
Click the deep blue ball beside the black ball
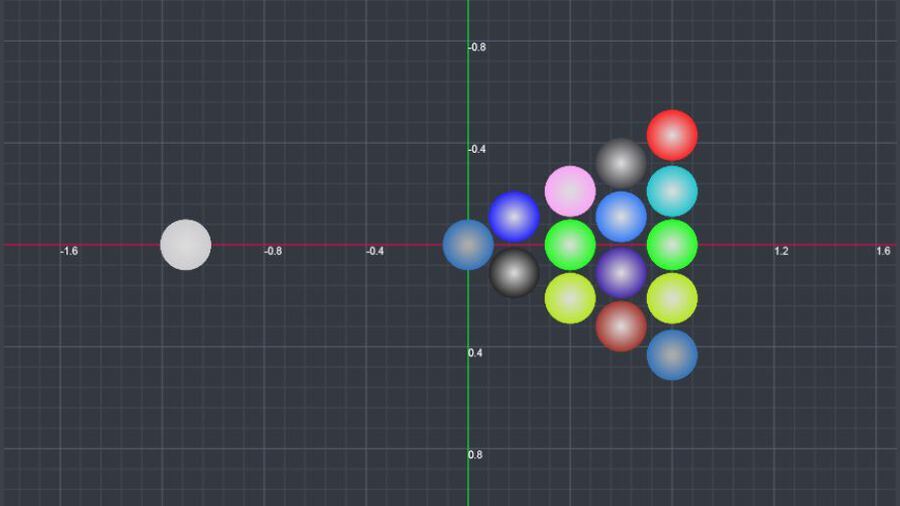pyautogui.click(x=514, y=217)
